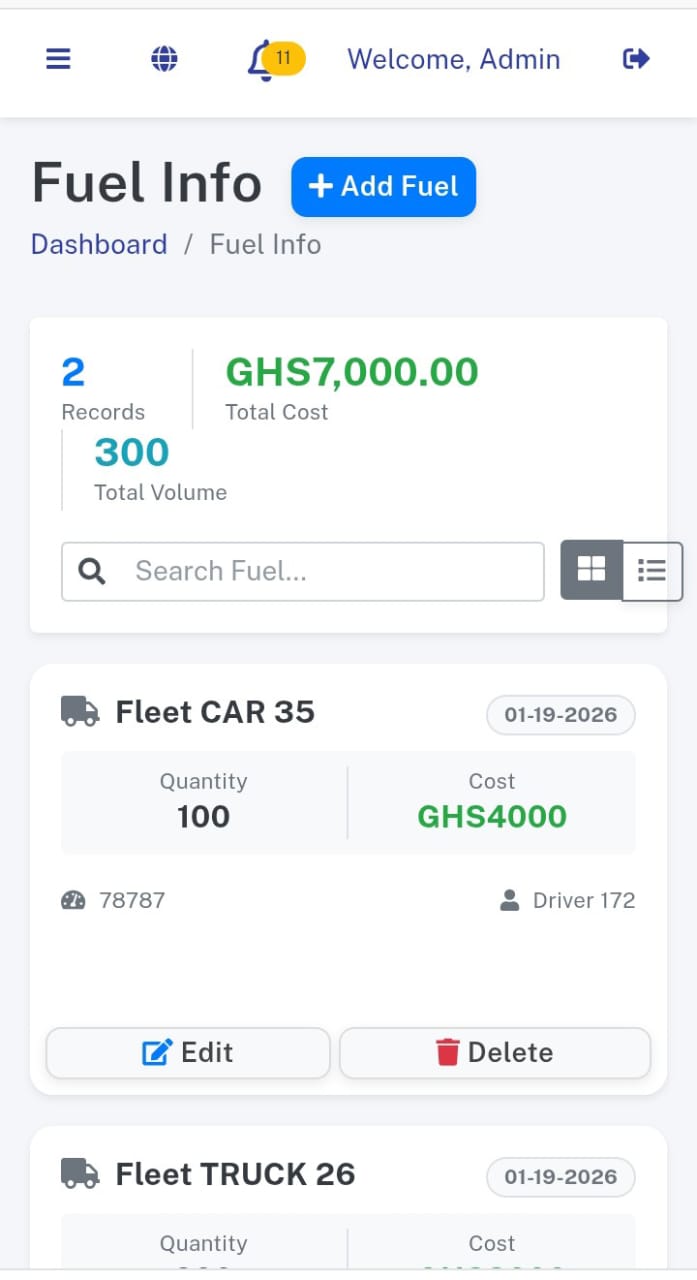Viewport: 697px width, 1280px height.
Task: Click the Welcome, Admin user label
Action: point(453,59)
